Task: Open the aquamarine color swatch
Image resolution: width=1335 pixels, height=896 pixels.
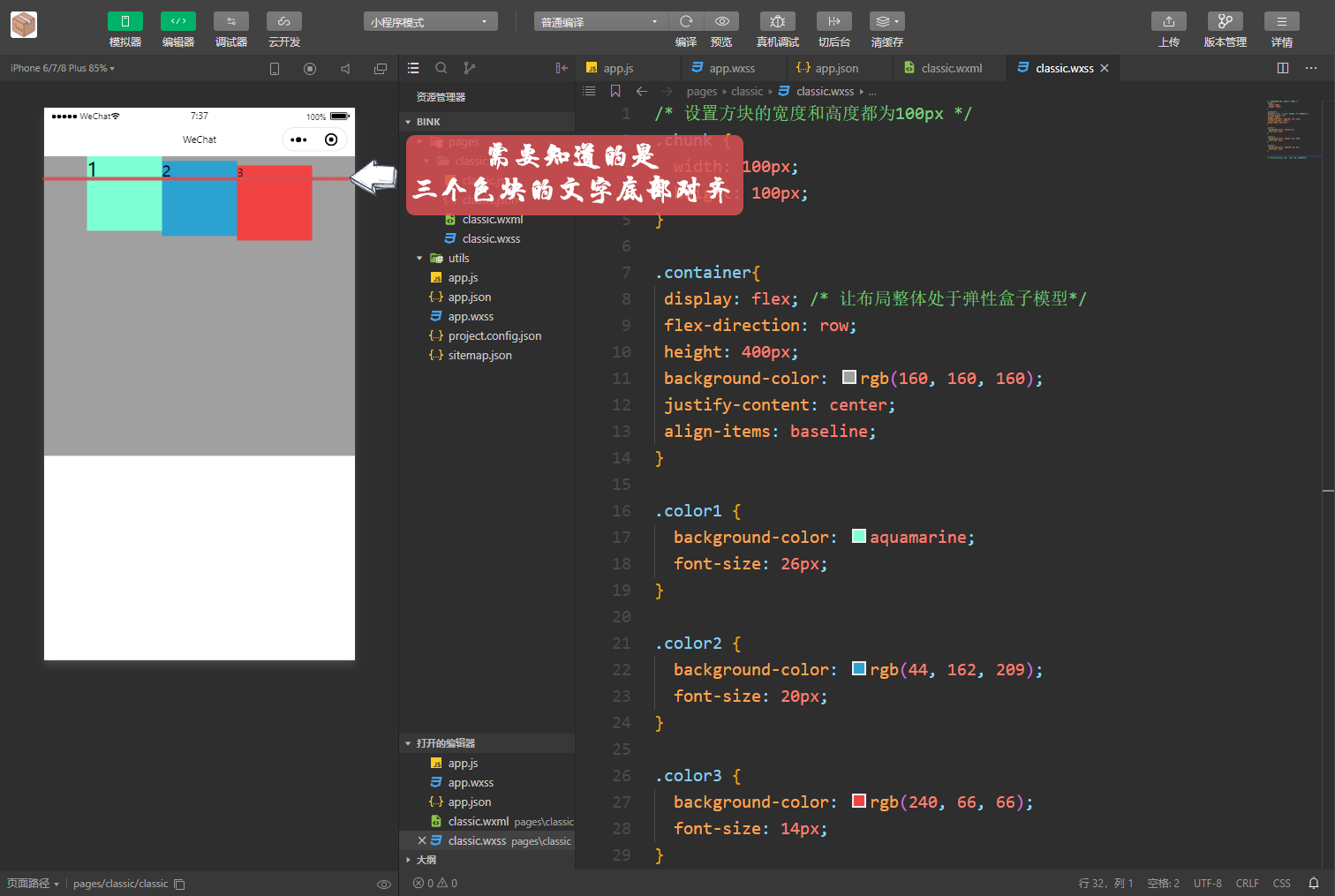Action: (x=859, y=536)
